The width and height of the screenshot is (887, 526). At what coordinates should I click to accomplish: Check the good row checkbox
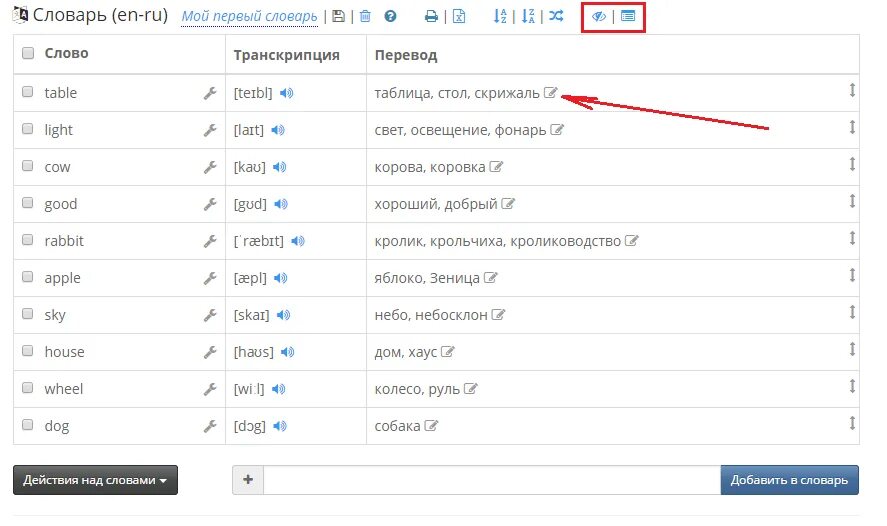(28, 202)
